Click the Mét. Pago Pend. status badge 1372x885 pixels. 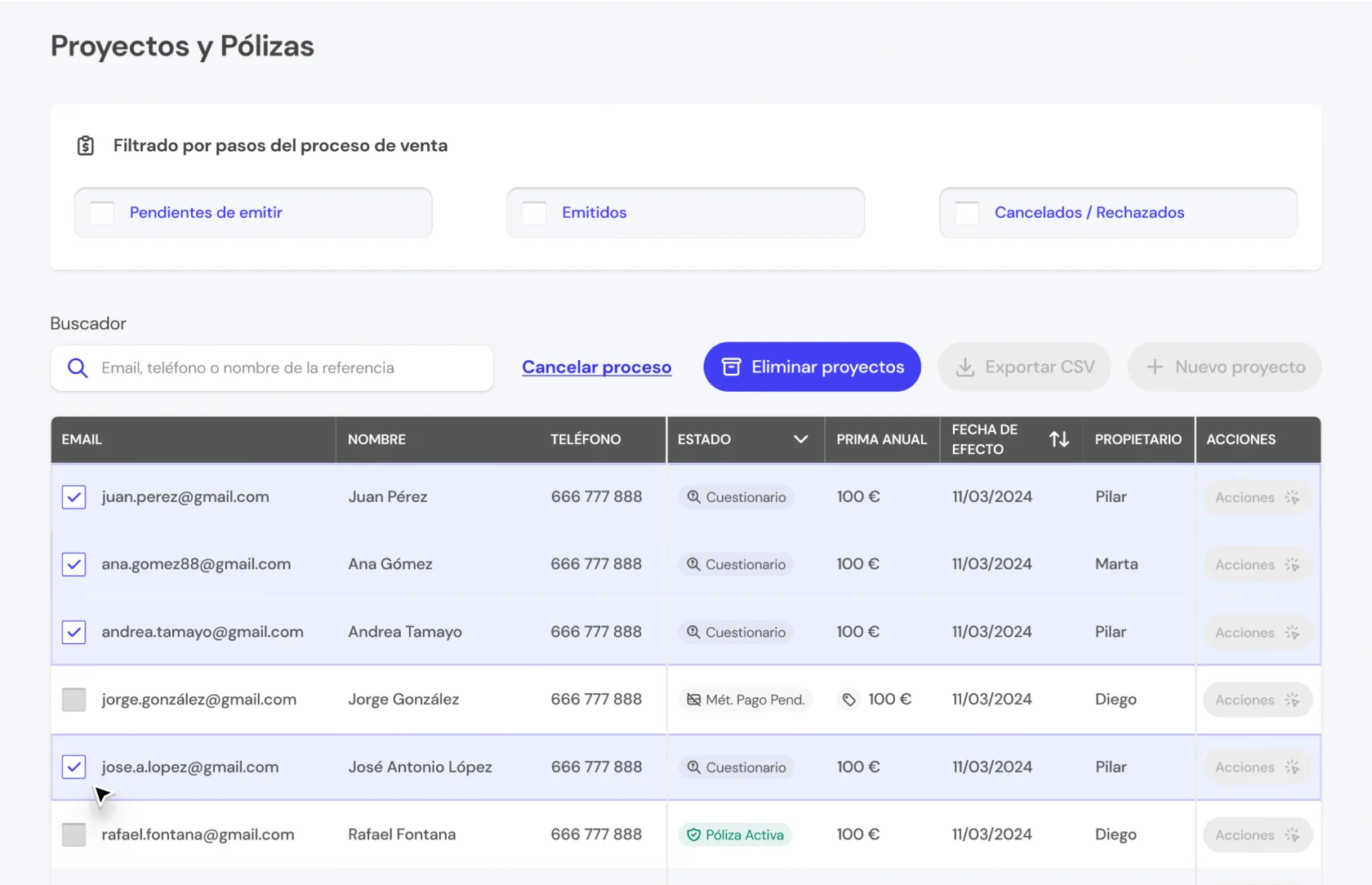tap(746, 700)
